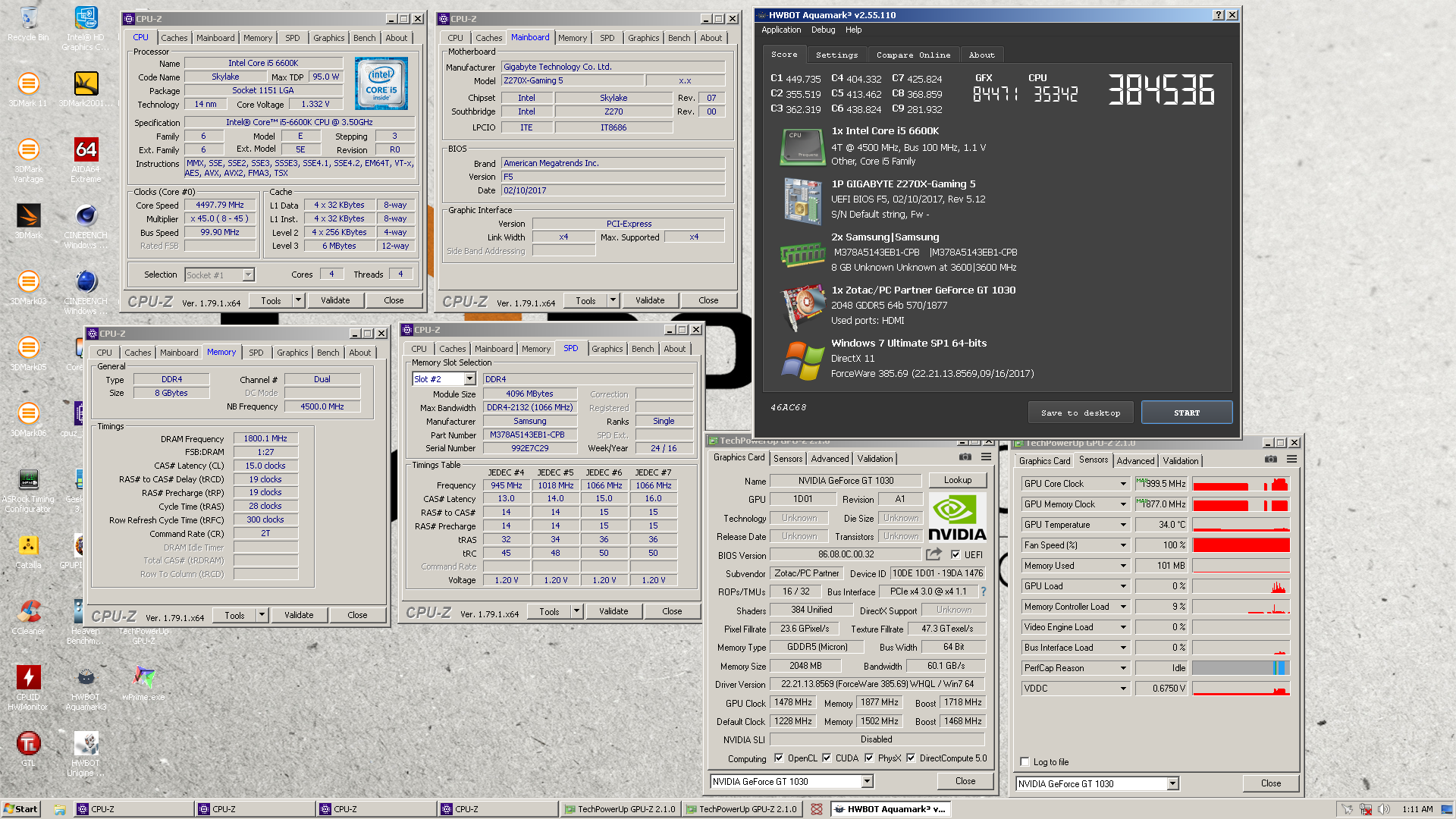Image resolution: width=1456 pixels, height=819 pixels.
Task: Click Validate in CPU-Z Mainboard window
Action: pos(650,300)
